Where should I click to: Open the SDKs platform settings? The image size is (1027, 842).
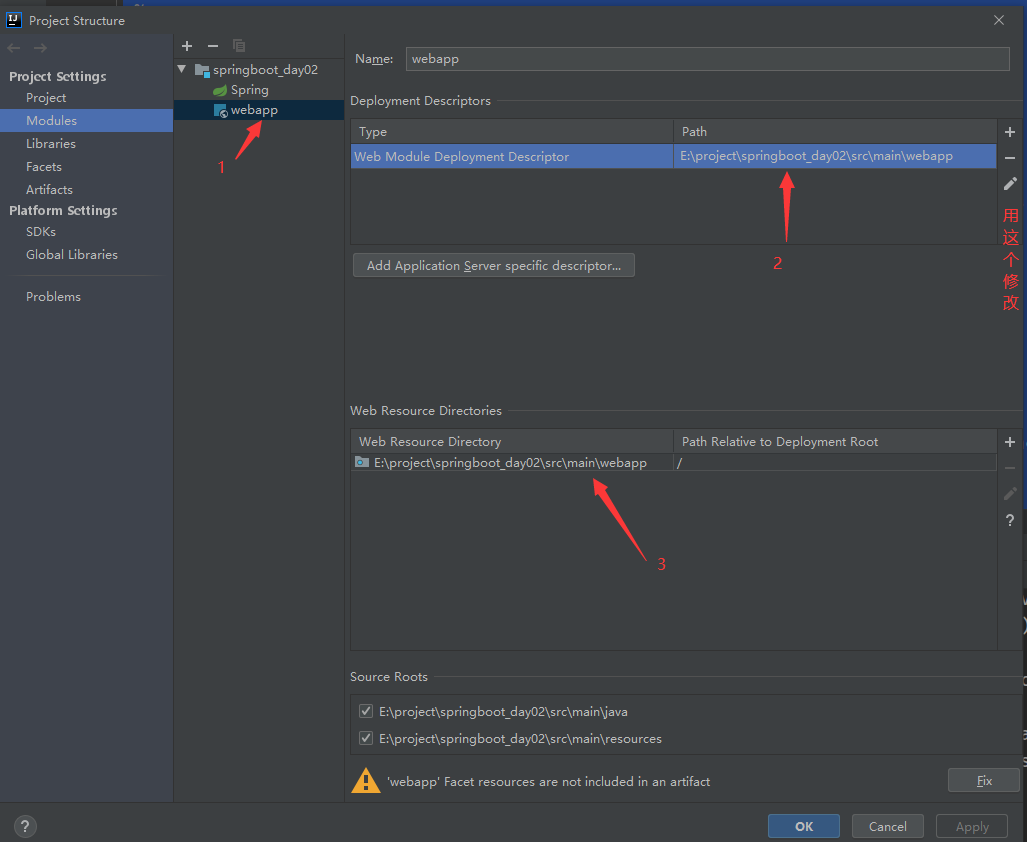pos(41,232)
